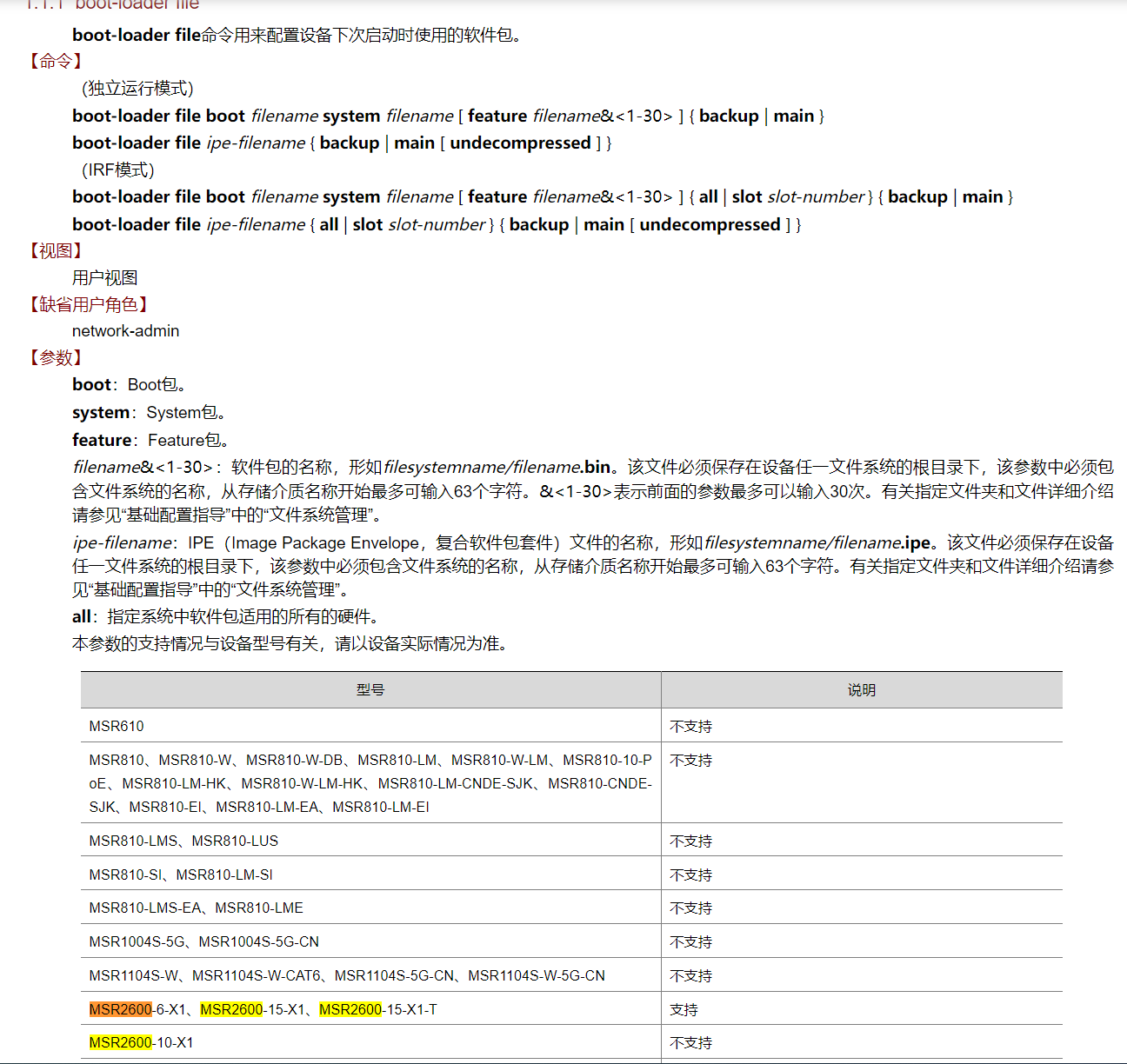Click 不支持 in the MSR1104S-W-CAT6 row
The height and width of the screenshot is (1064, 1127).
691,975
